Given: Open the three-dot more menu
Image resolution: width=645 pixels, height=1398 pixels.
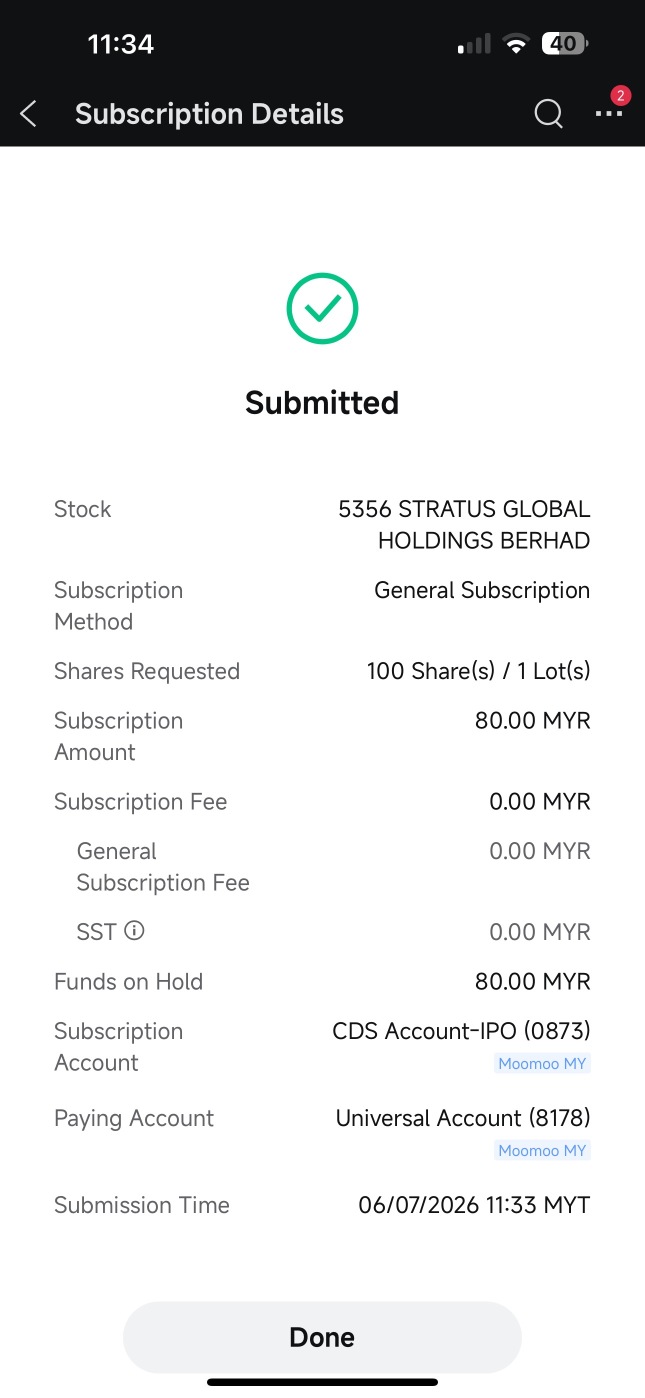Looking at the screenshot, I should point(608,114).
